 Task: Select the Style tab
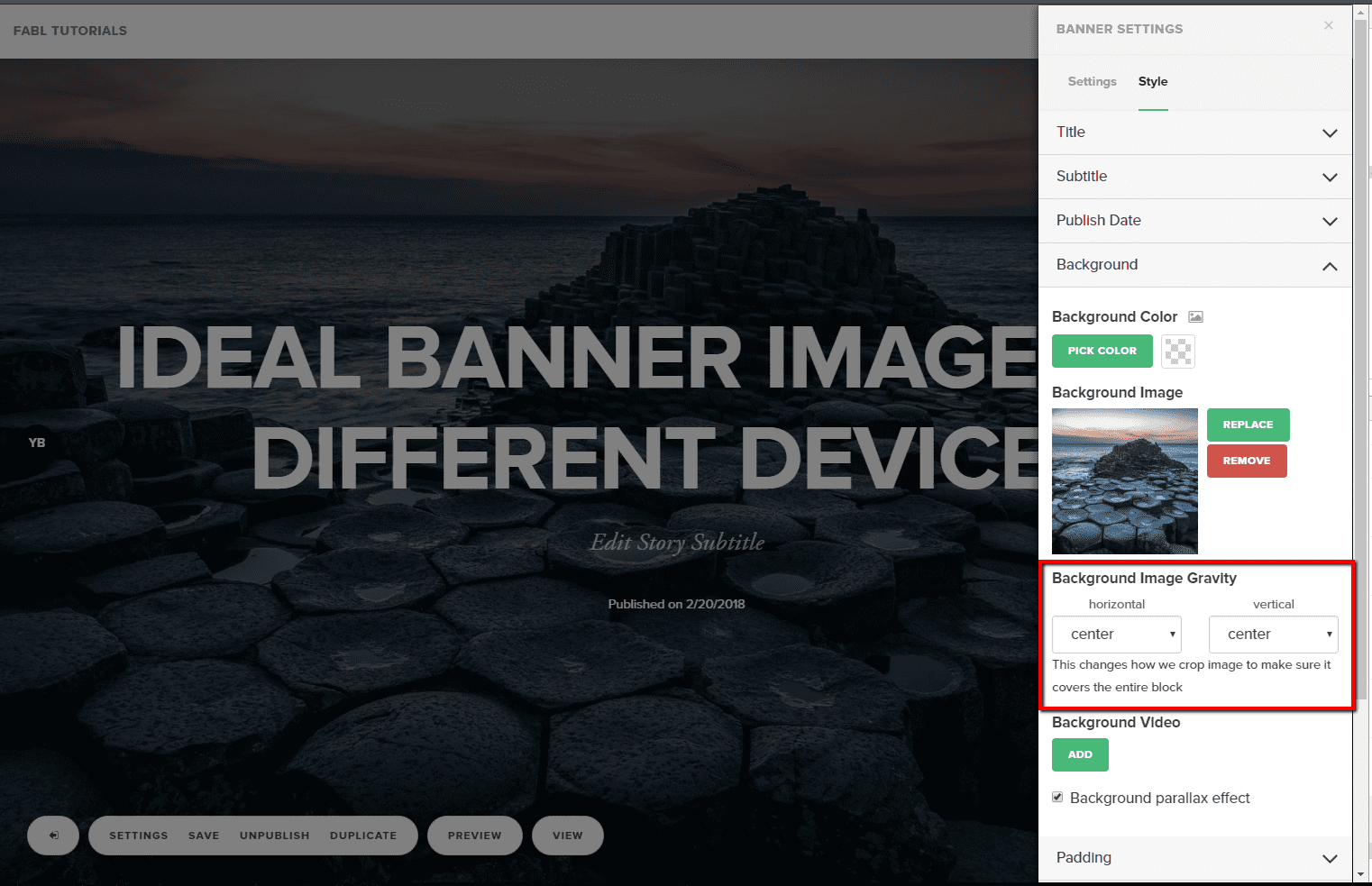tap(1152, 81)
